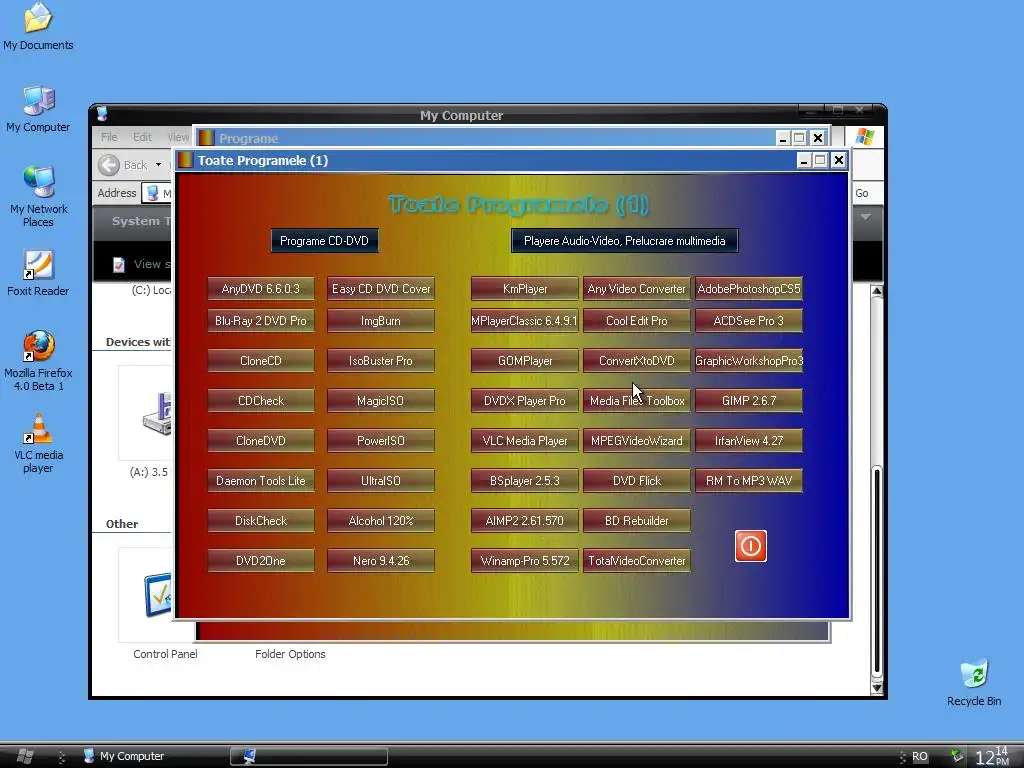Pick IsoBuster Pro
The height and width of the screenshot is (768, 1024).
[x=381, y=360]
